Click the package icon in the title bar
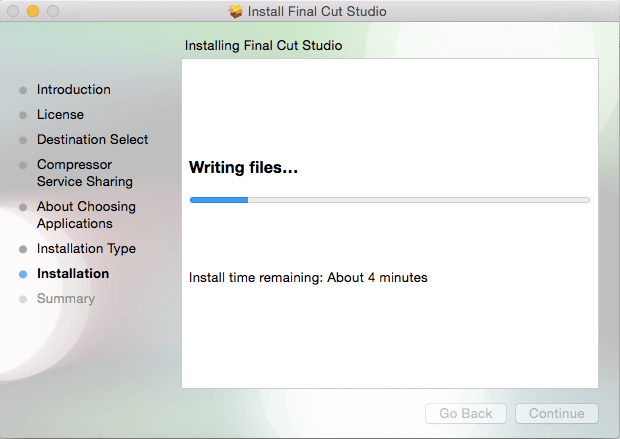This screenshot has height=439, width=620. pos(236,12)
